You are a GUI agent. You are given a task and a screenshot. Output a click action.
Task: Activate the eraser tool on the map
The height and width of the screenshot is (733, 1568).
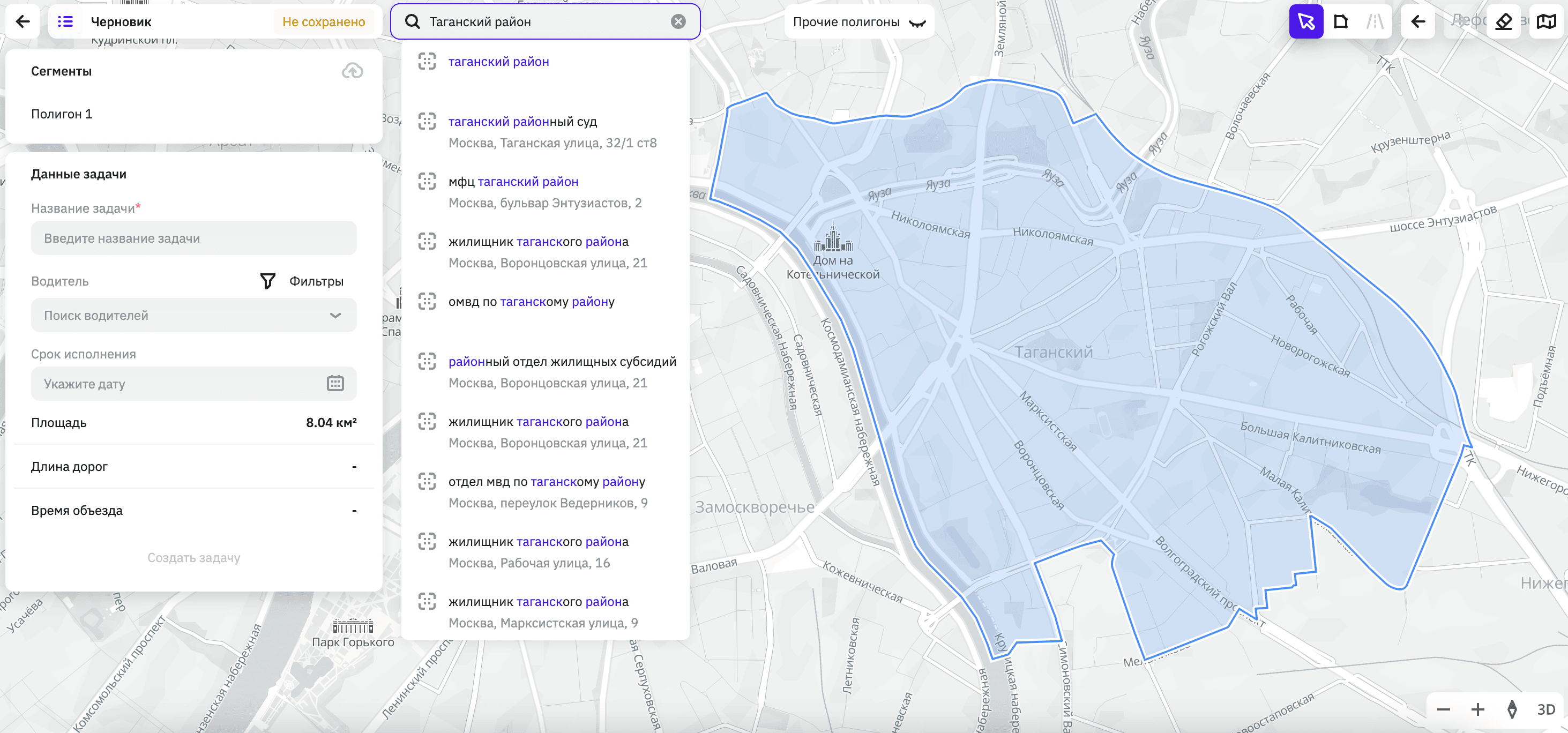(x=1504, y=21)
